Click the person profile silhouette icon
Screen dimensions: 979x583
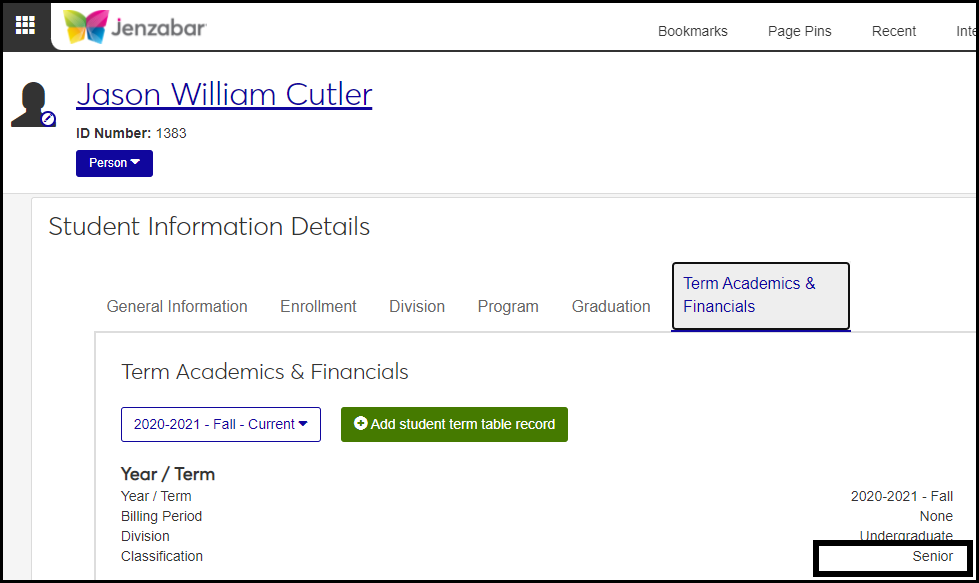(30, 103)
